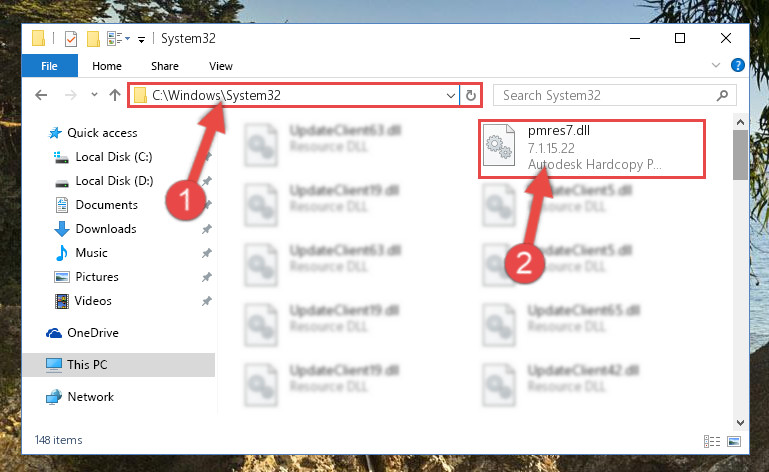The image size is (769, 472).
Task: Switch to large icons view in status bar
Action: click(x=734, y=442)
